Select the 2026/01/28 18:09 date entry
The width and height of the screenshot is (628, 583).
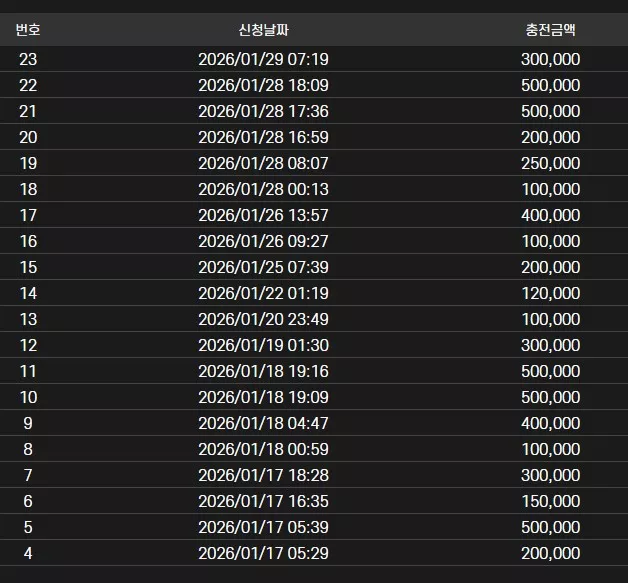264,85
